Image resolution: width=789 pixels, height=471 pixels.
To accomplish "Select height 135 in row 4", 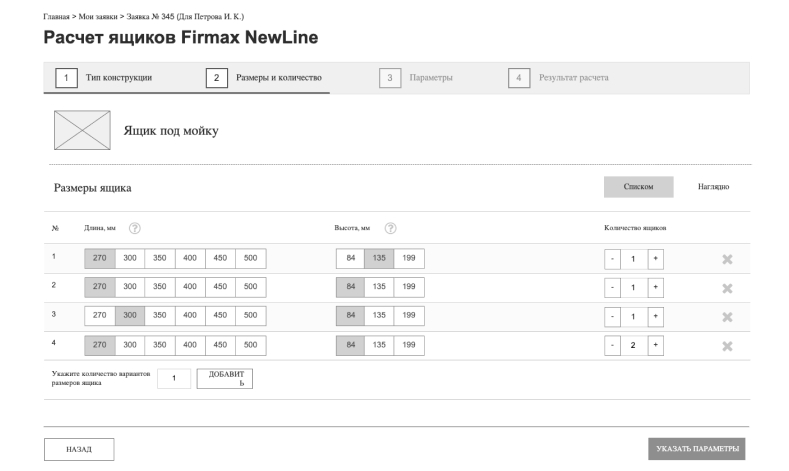I will point(379,345).
